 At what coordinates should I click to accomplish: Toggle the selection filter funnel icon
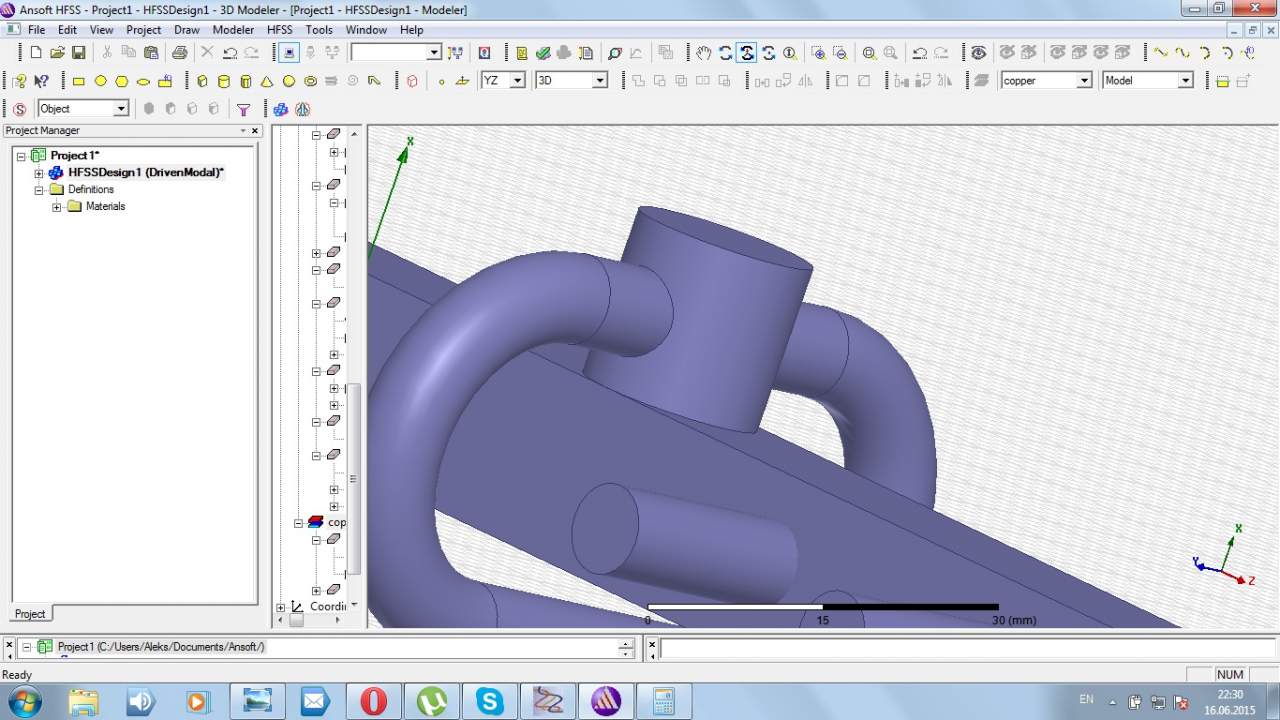[243, 109]
